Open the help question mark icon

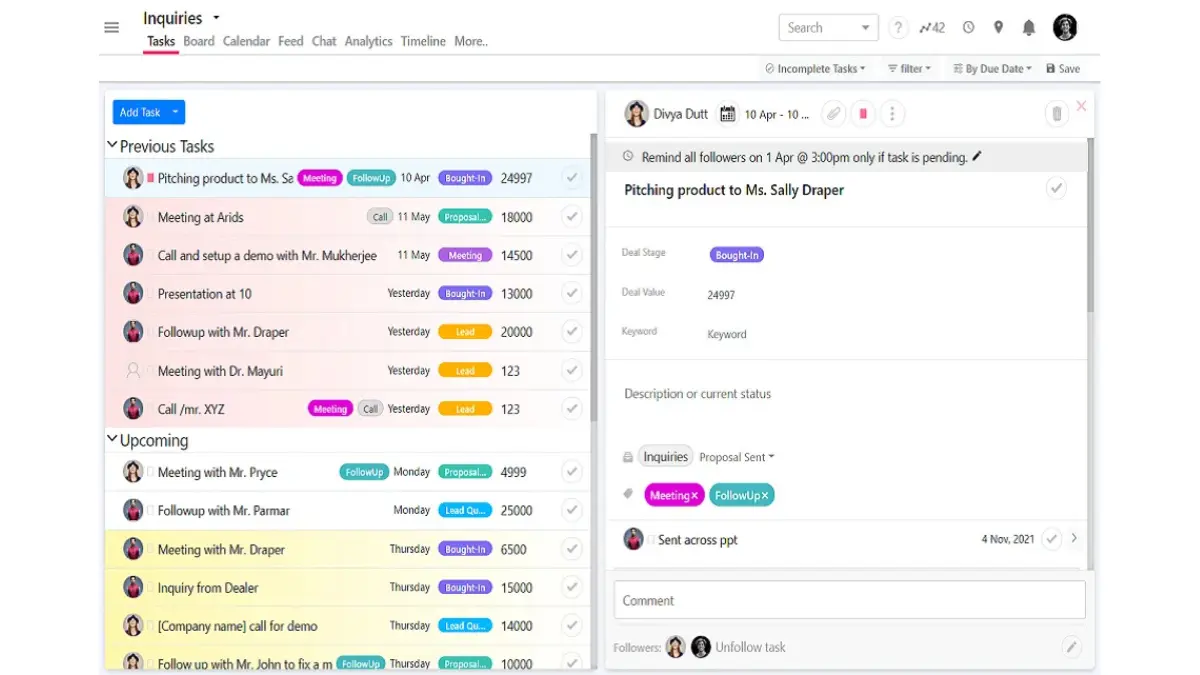point(898,28)
